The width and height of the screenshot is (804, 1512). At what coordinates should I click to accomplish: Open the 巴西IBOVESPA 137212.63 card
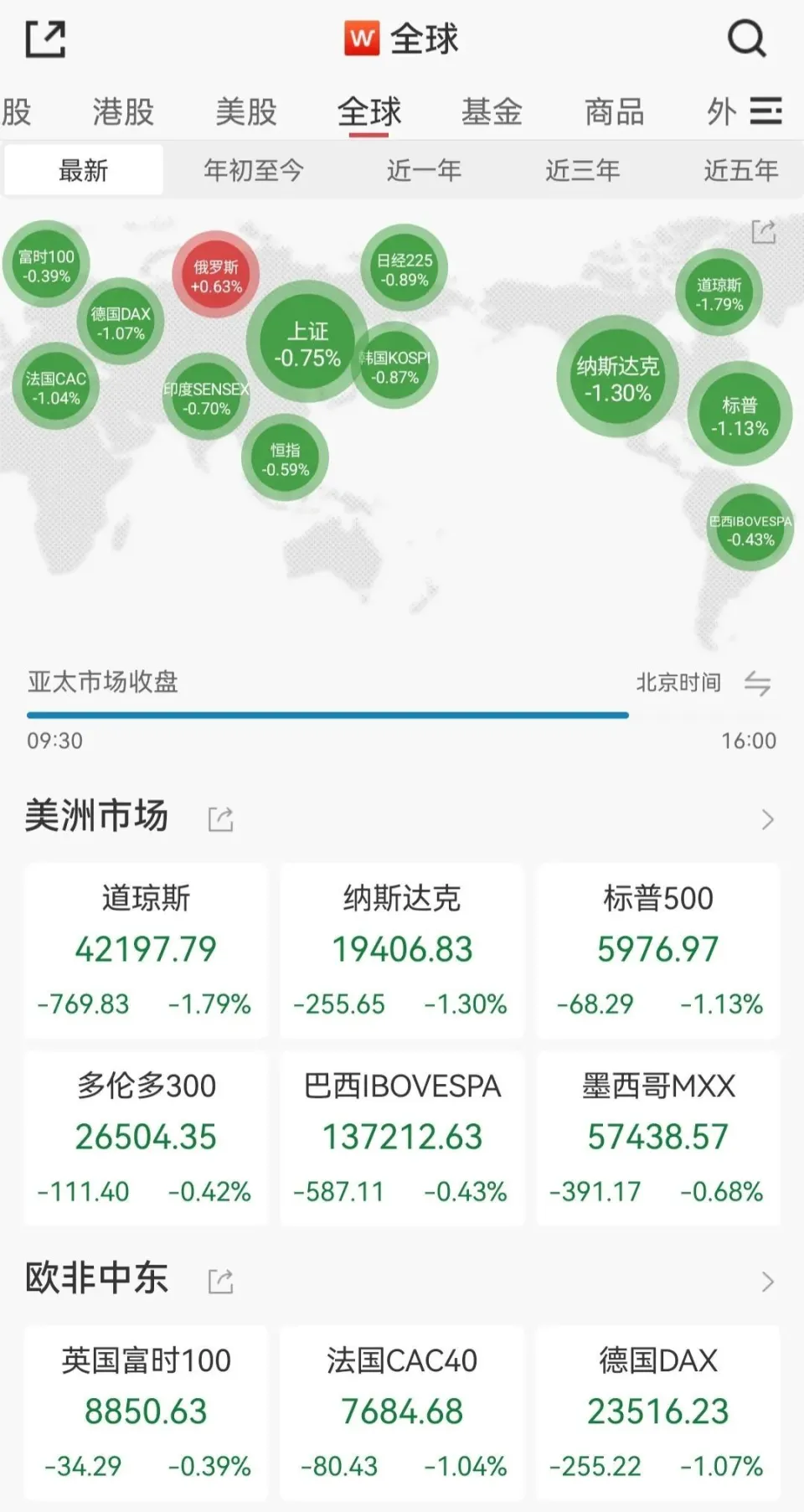[x=402, y=1138]
